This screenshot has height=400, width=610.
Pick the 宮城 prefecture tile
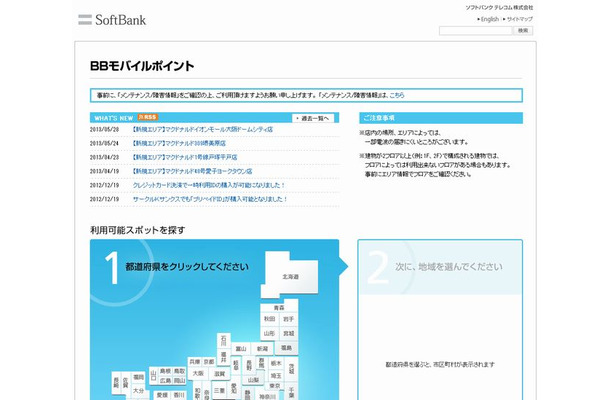click(289, 333)
